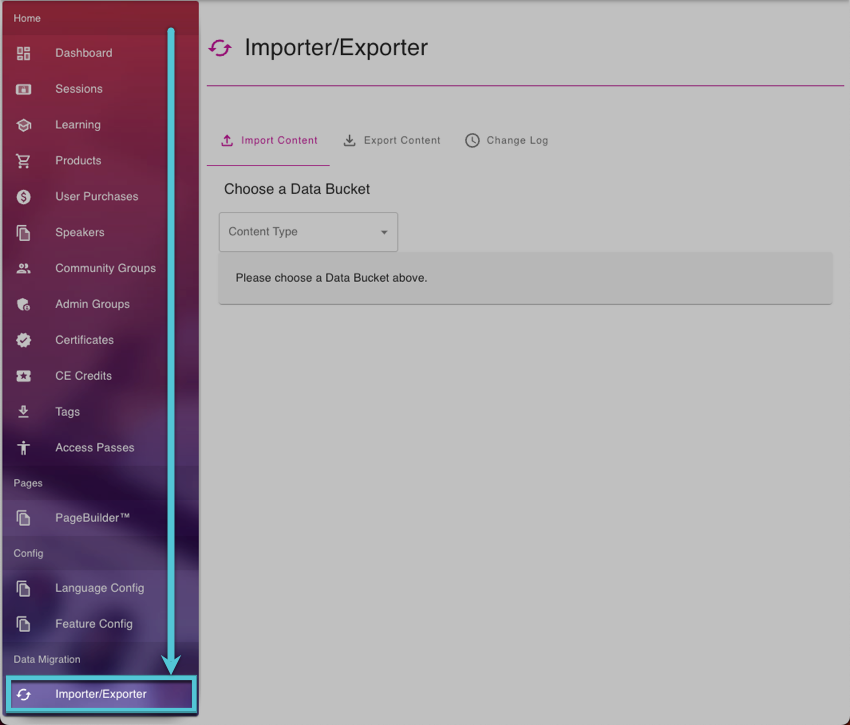Switch to the Import Content tab
Viewport: 850px width, 725px height.
[268, 140]
